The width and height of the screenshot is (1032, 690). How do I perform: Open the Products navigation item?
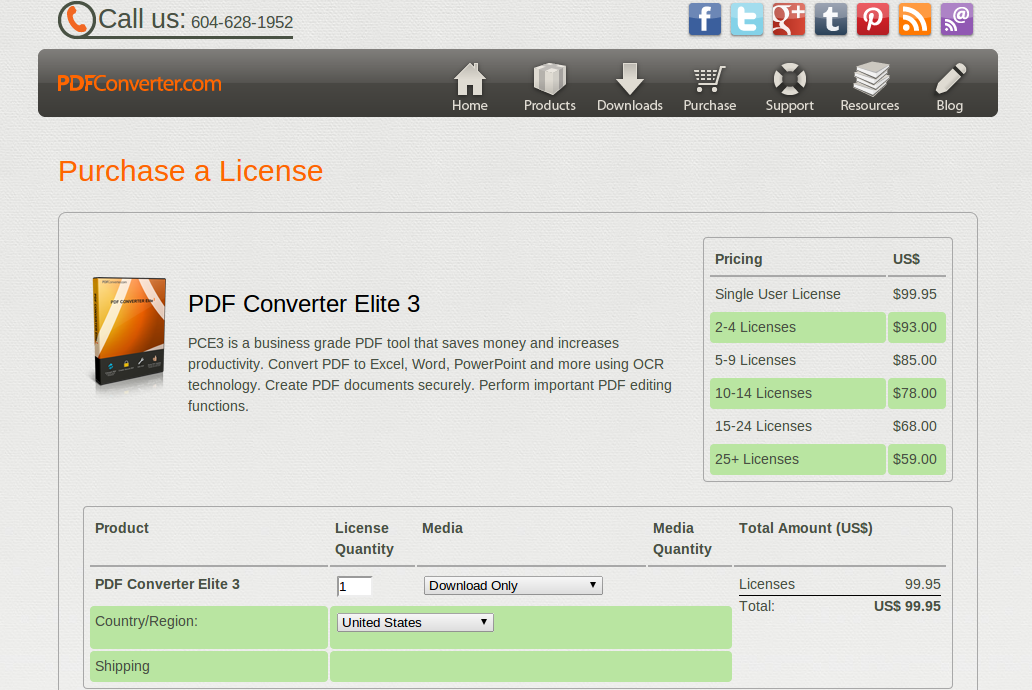pos(550,88)
